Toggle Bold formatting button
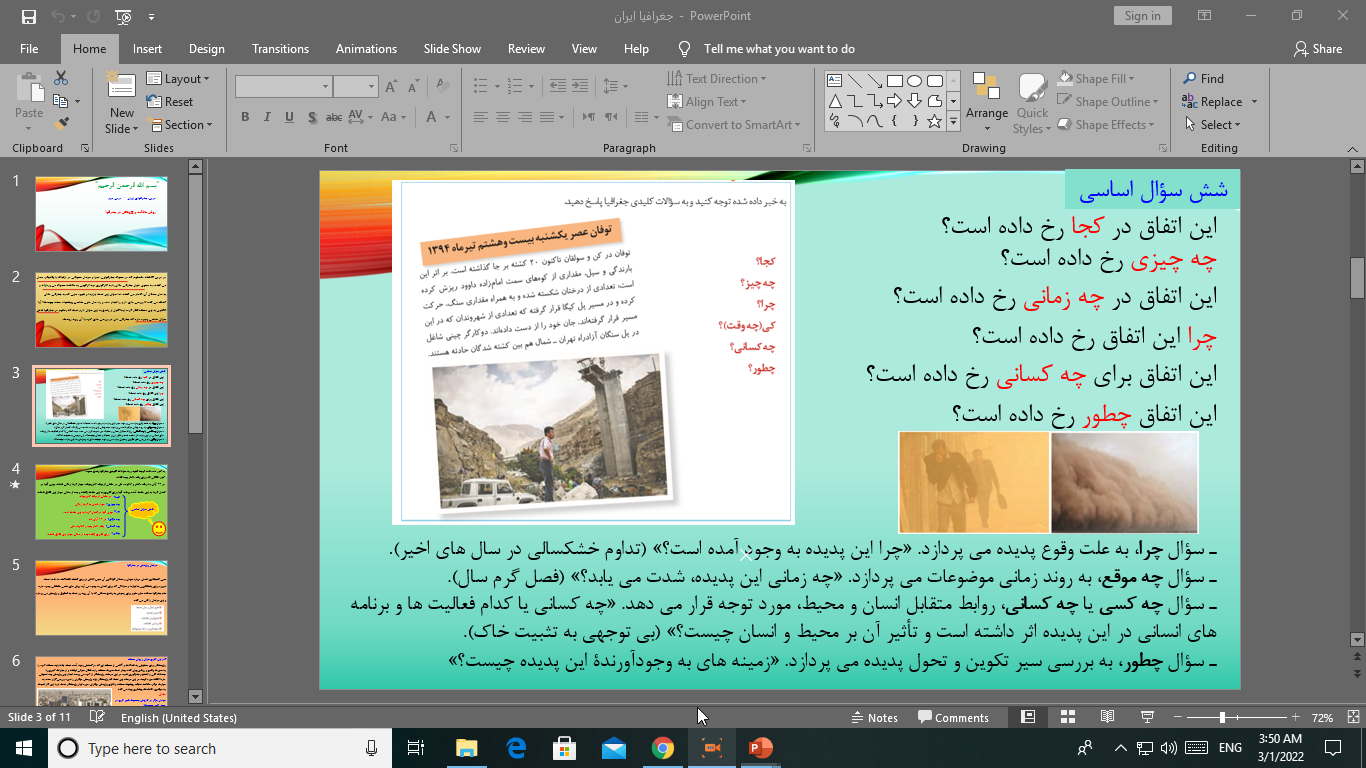Screen dimensions: 1366x768 (x=245, y=117)
